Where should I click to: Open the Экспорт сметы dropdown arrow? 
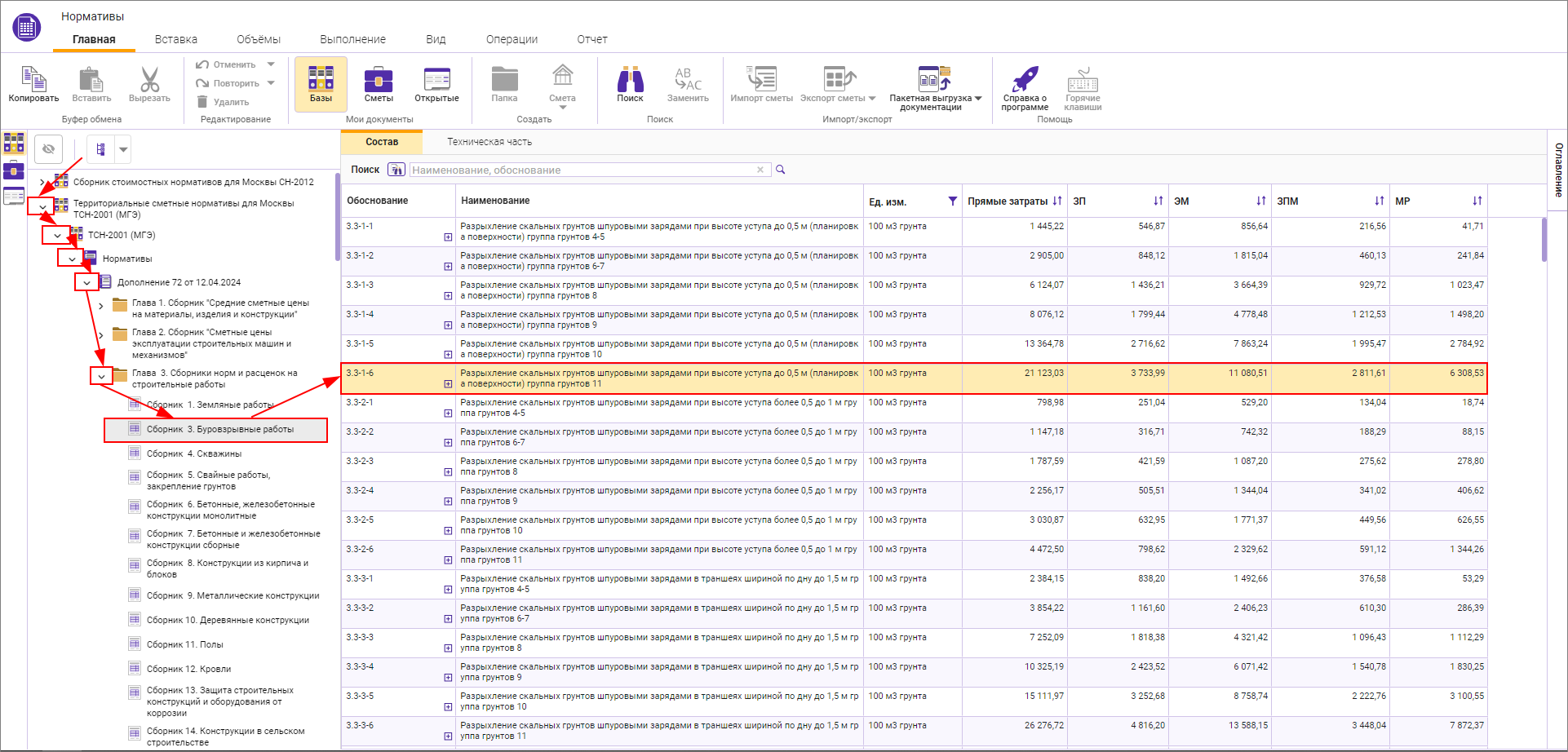click(x=872, y=99)
